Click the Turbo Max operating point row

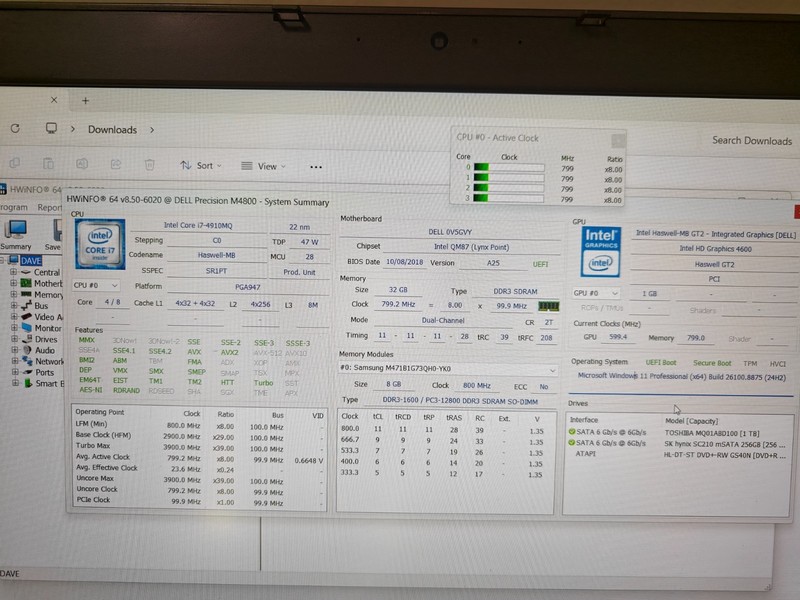(x=199, y=447)
